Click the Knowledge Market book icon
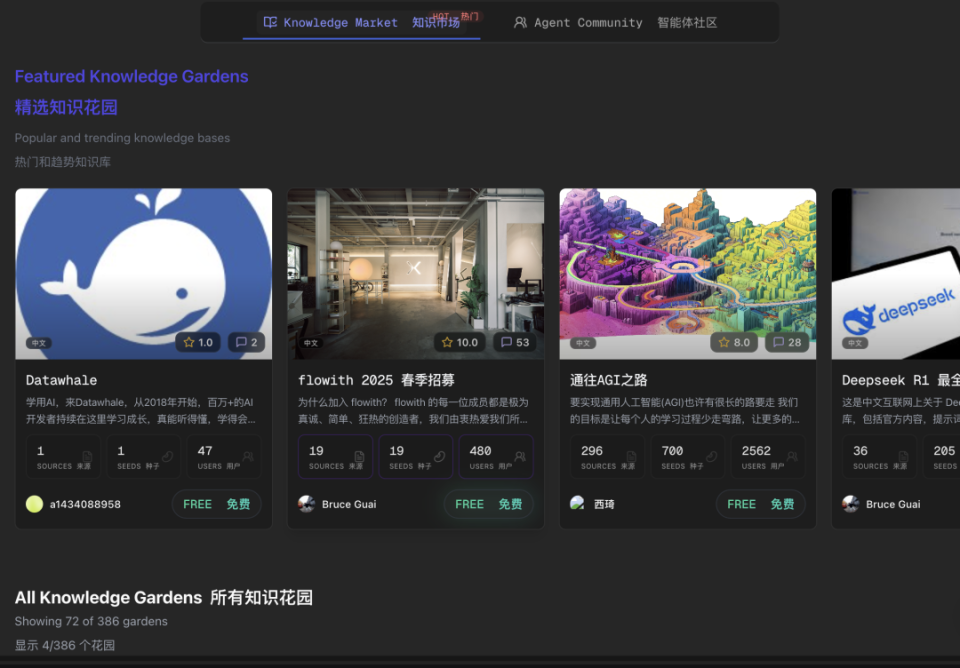Image resolution: width=960 pixels, height=668 pixels. pos(270,22)
